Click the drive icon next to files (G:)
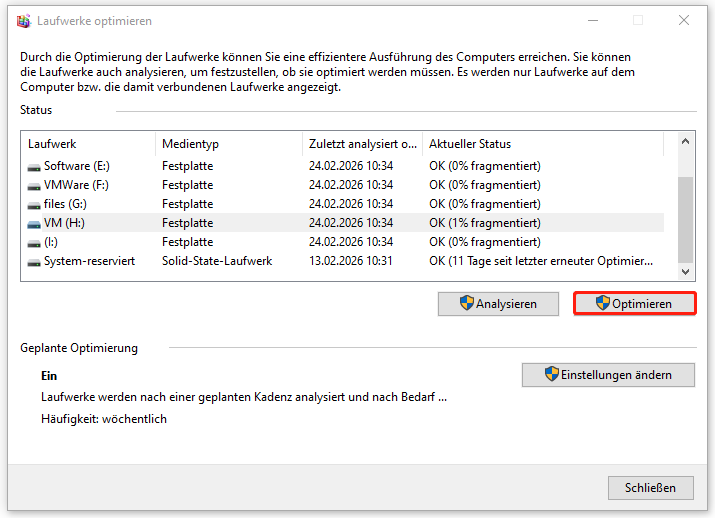This screenshot has height=518, width=715. (34, 205)
